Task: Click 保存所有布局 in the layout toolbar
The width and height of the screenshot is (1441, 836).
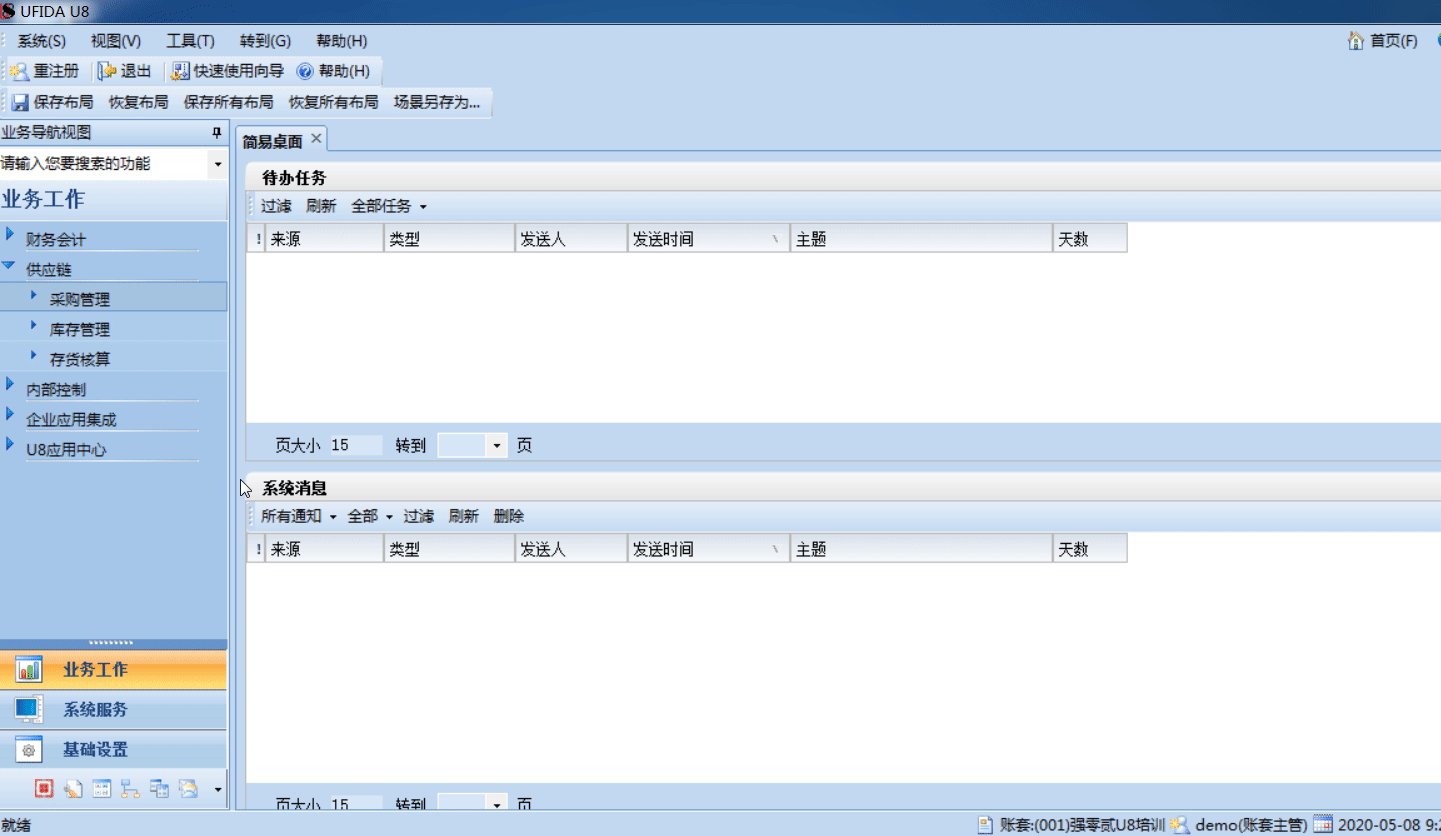Action: coord(228,102)
